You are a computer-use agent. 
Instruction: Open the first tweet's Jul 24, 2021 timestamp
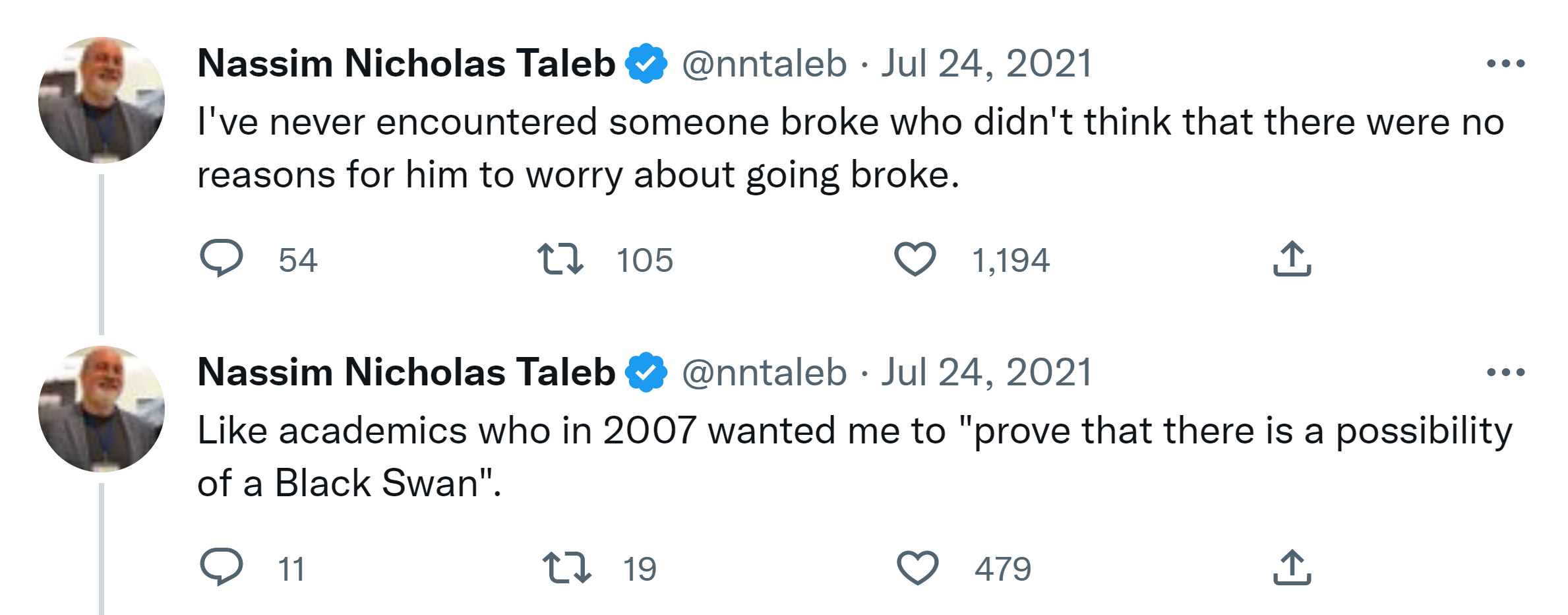[986, 64]
